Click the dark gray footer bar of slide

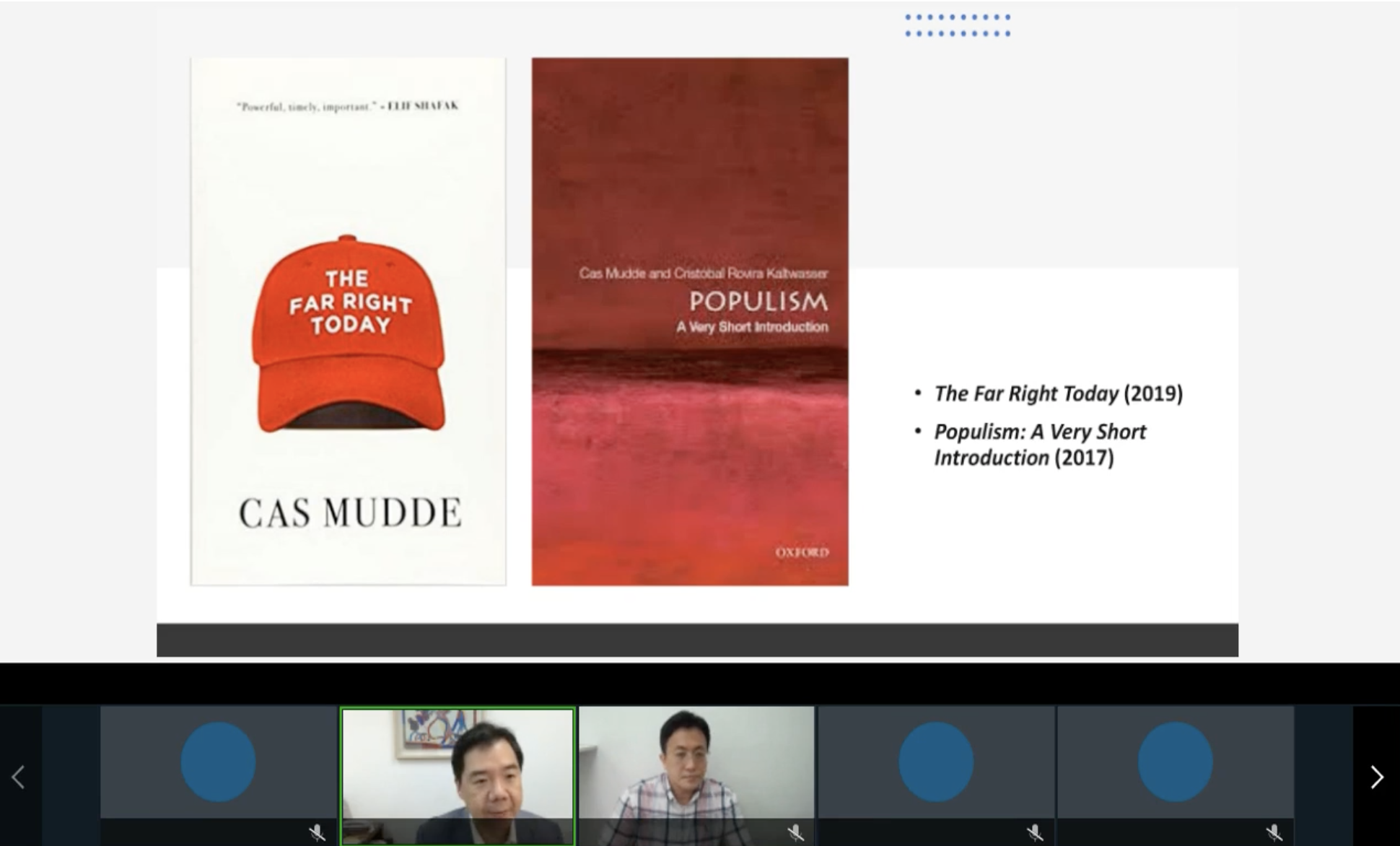[697, 640]
